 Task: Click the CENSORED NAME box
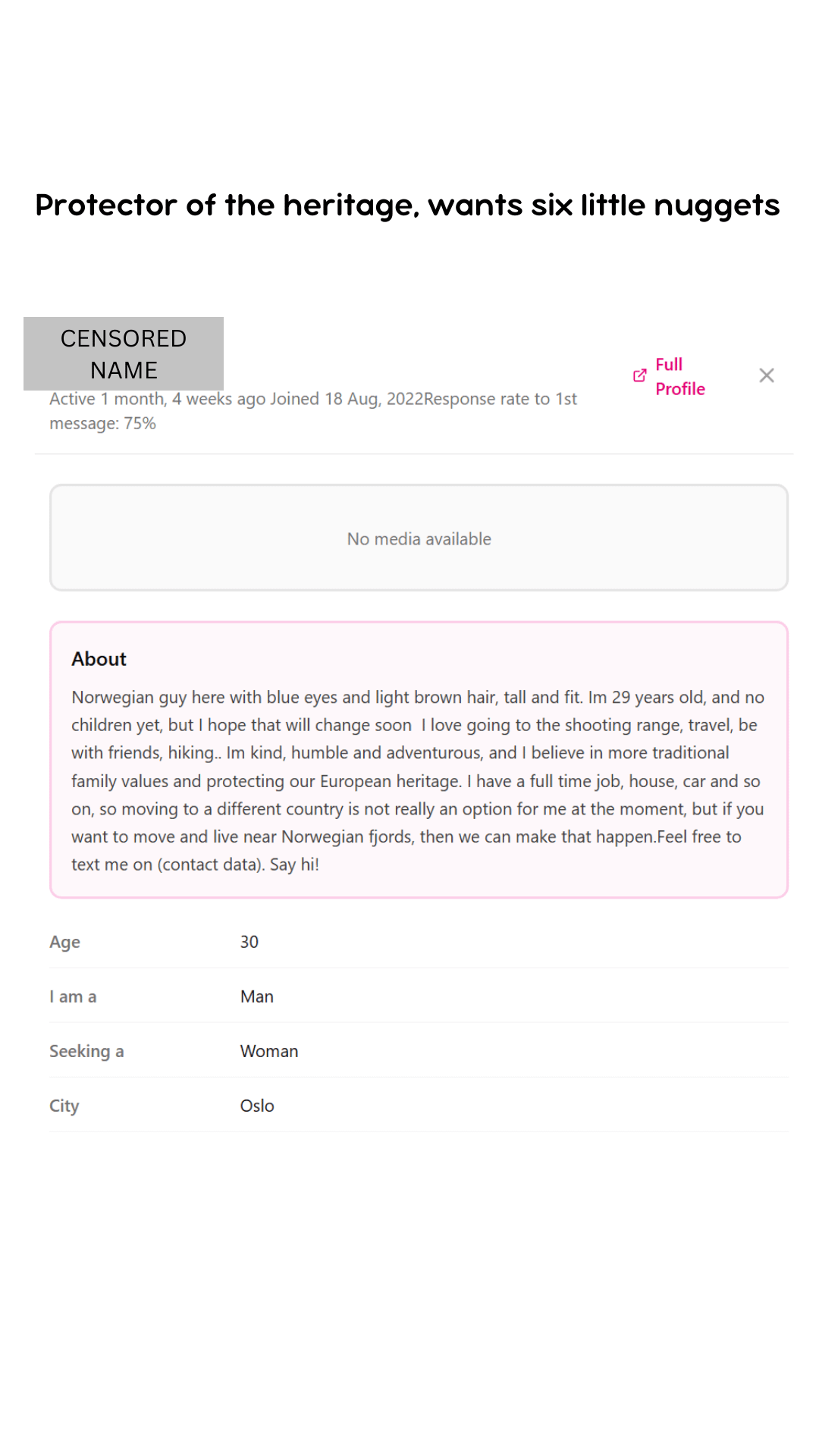(124, 353)
